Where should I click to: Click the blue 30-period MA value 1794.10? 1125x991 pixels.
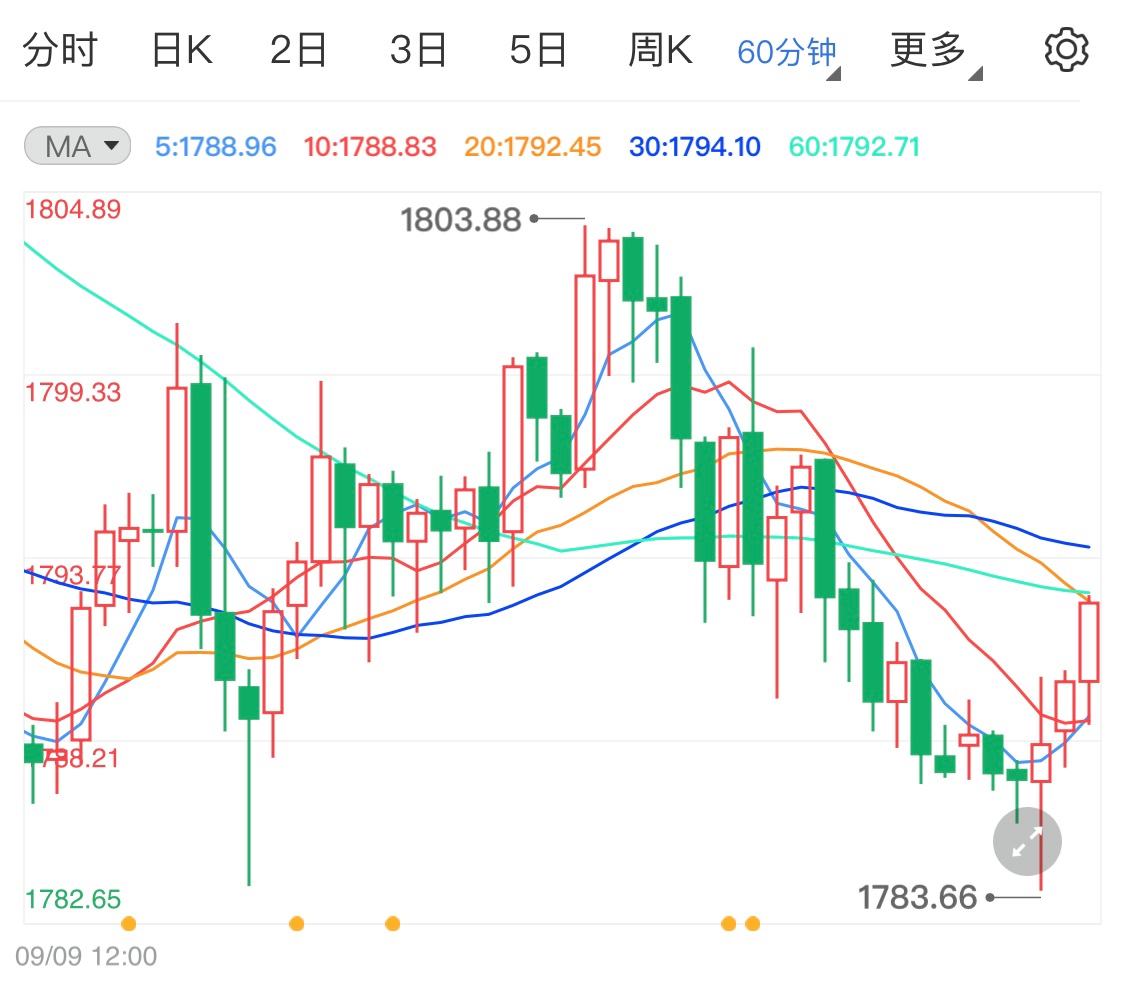coord(693,146)
